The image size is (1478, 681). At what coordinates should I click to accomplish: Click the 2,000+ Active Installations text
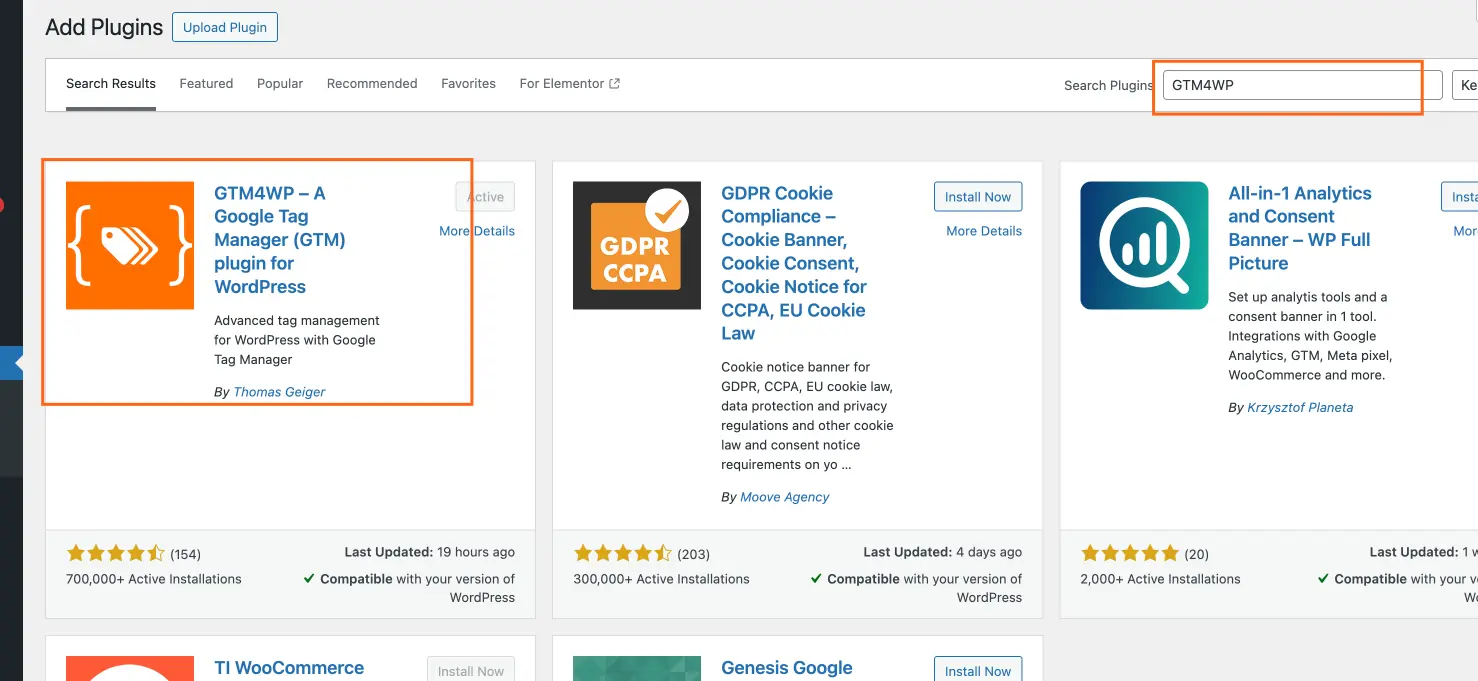click(x=1160, y=579)
